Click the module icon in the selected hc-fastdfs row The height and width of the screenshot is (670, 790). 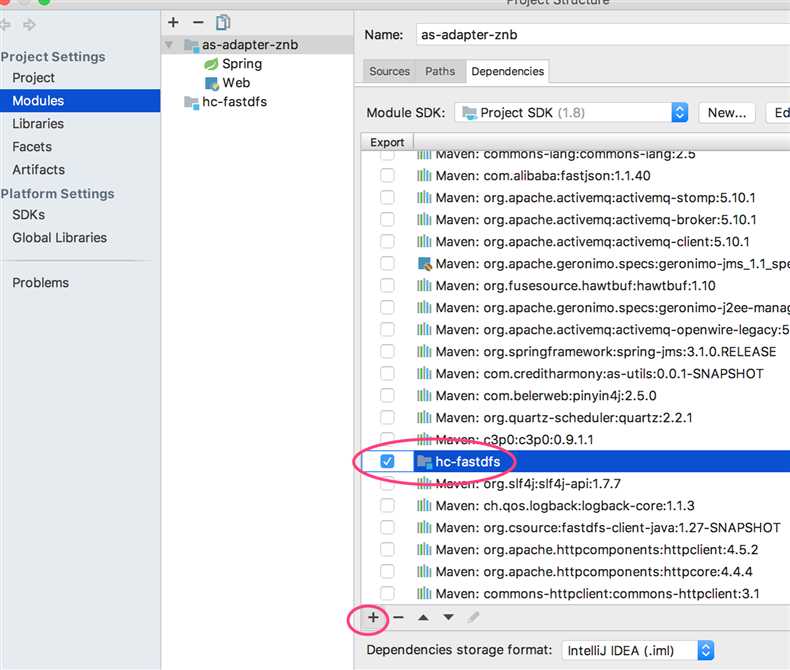pos(425,461)
